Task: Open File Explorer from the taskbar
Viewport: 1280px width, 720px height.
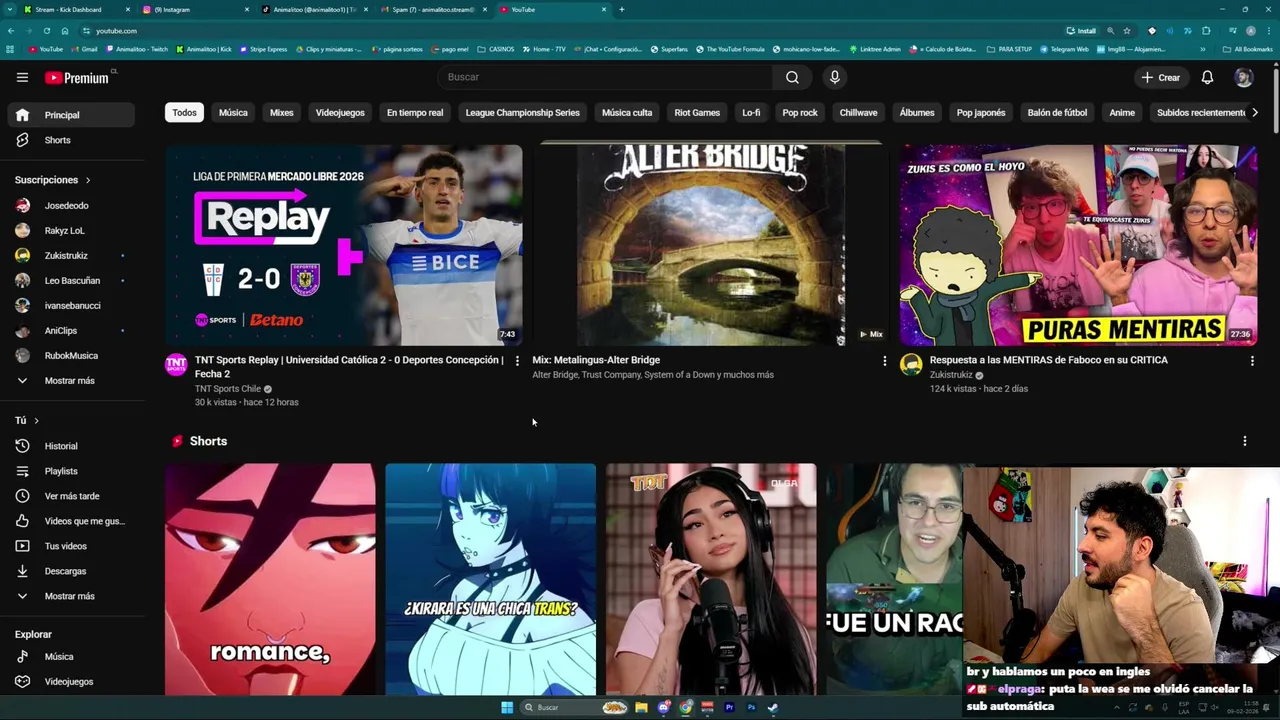Action: [641, 708]
